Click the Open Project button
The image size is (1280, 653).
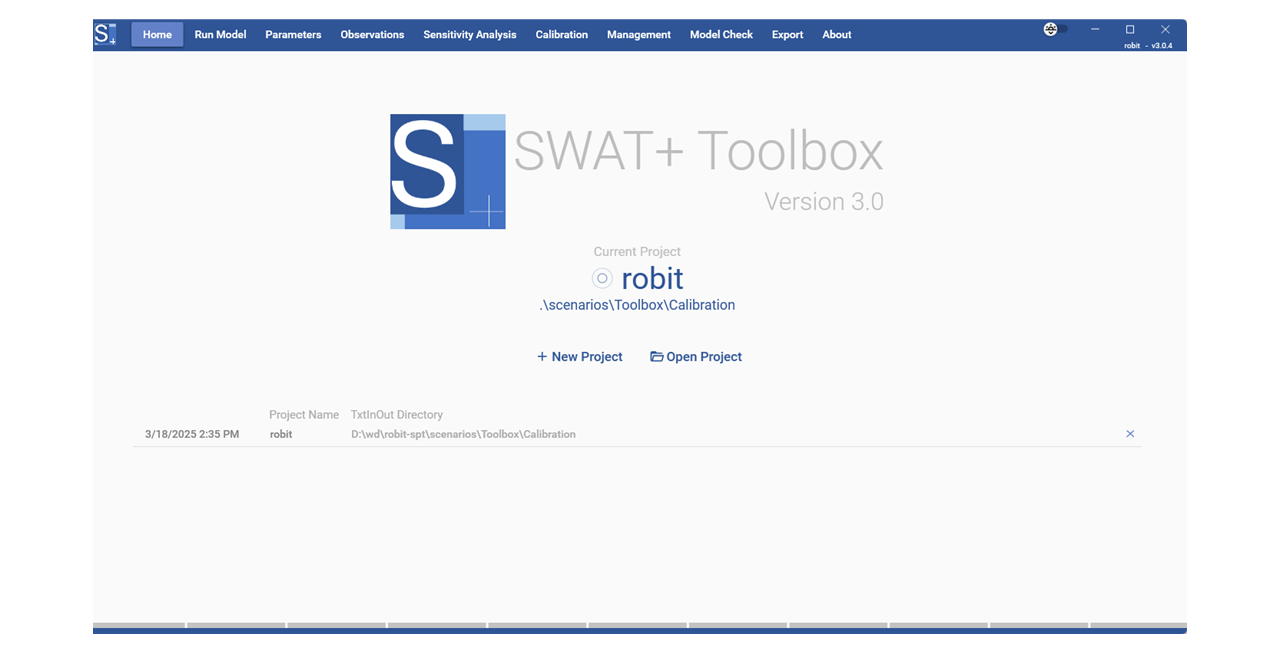pos(696,357)
